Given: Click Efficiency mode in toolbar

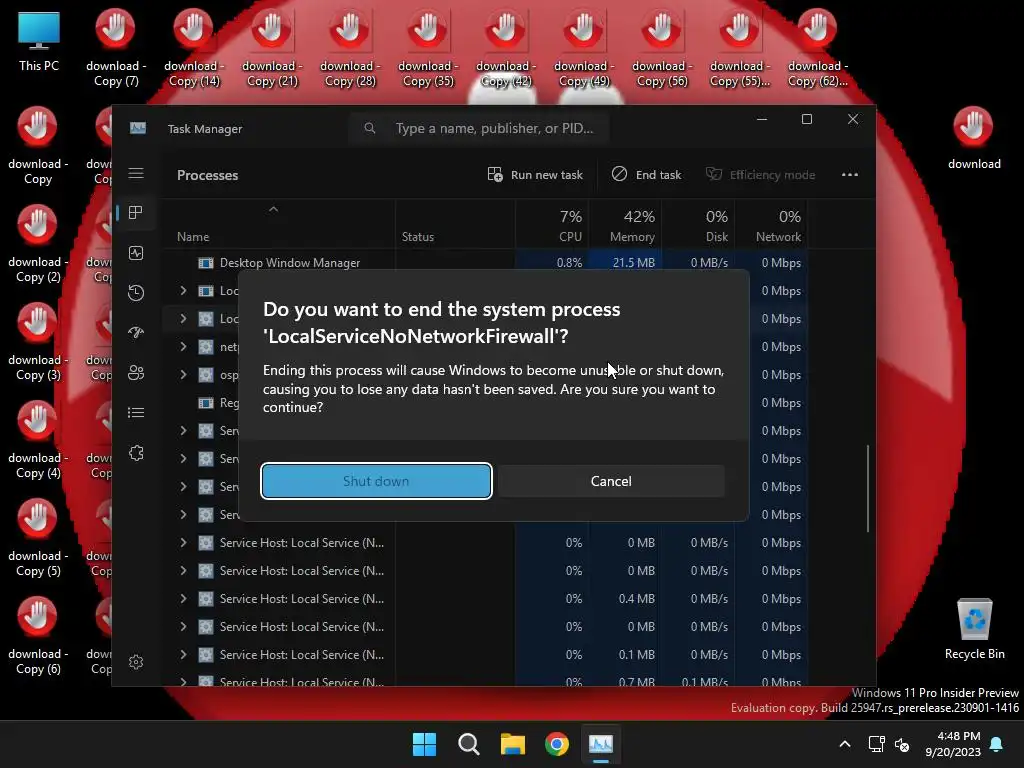Looking at the screenshot, I should (760, 175).
